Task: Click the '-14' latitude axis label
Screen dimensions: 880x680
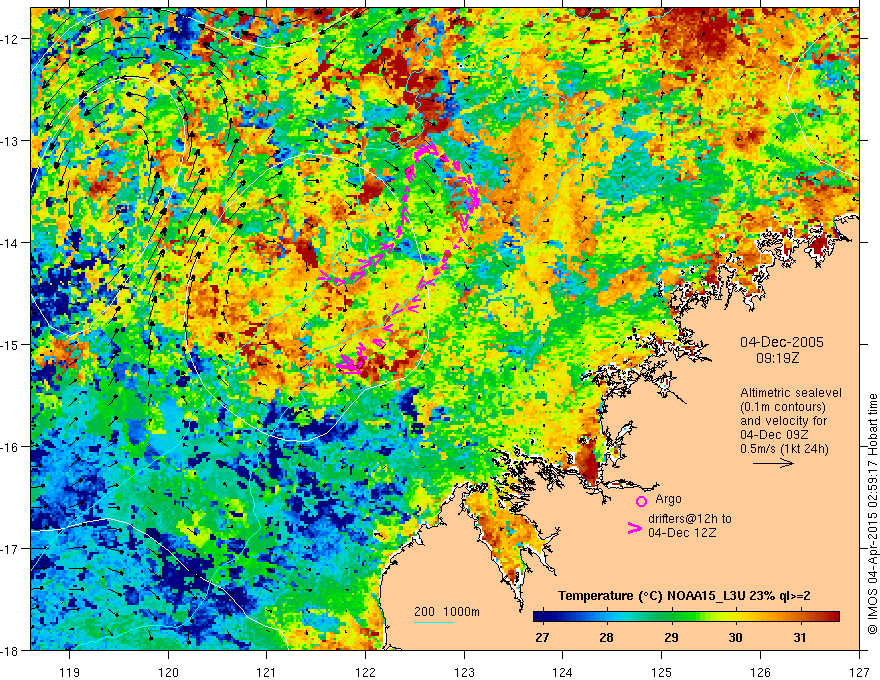Action: pos(10,243)
